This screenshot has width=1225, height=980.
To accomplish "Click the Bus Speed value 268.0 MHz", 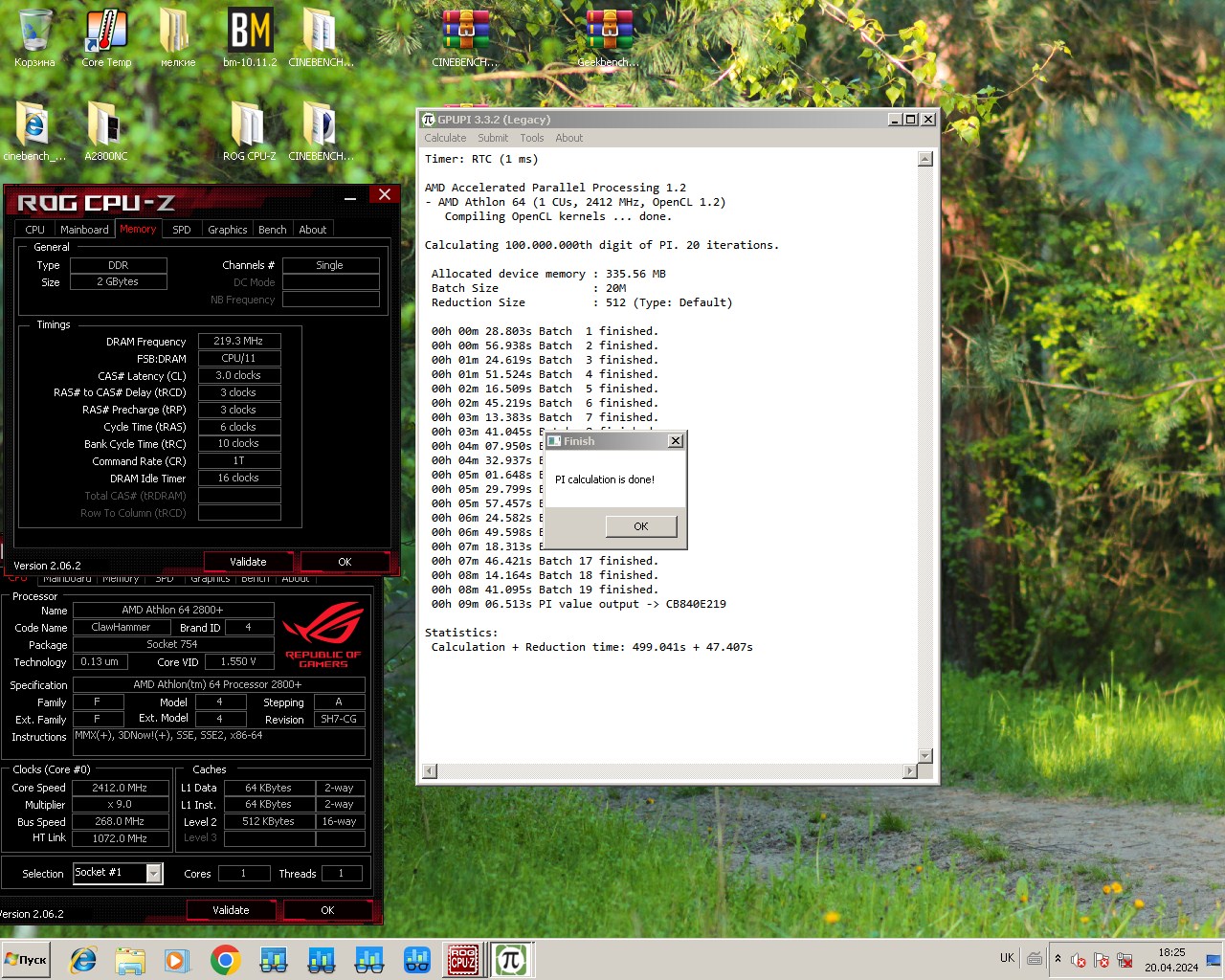I will 121,821.
